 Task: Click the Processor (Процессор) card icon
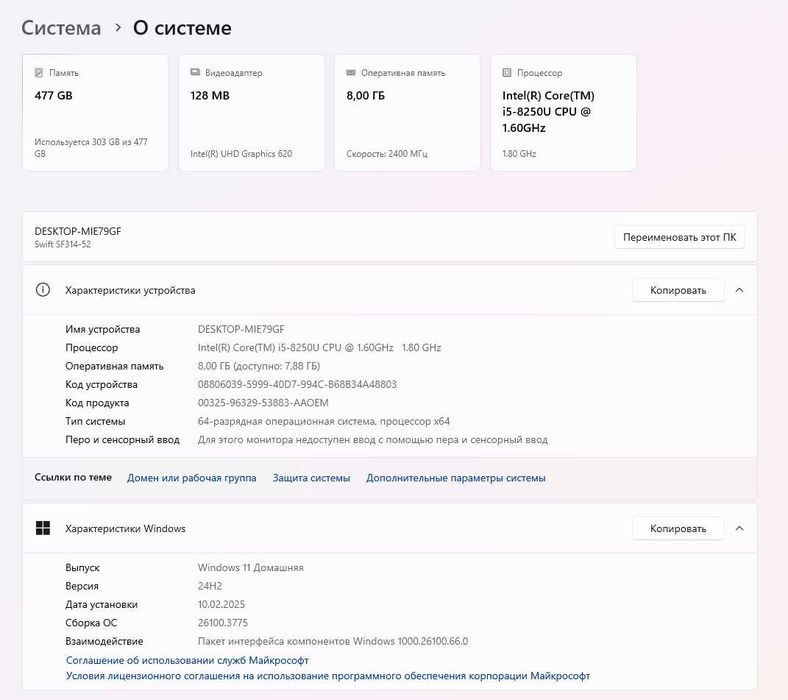point(507,73)
